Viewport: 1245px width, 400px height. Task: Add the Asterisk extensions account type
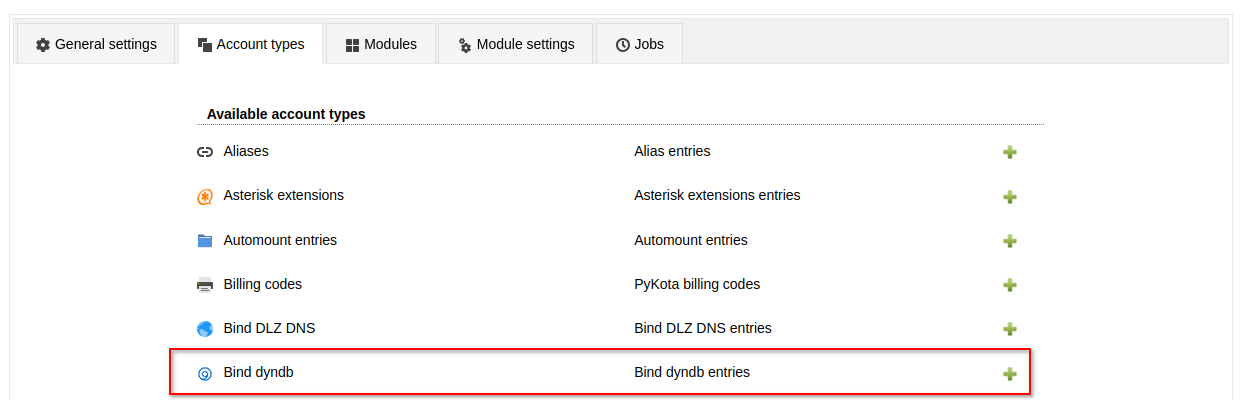(x=1010, y=197)
